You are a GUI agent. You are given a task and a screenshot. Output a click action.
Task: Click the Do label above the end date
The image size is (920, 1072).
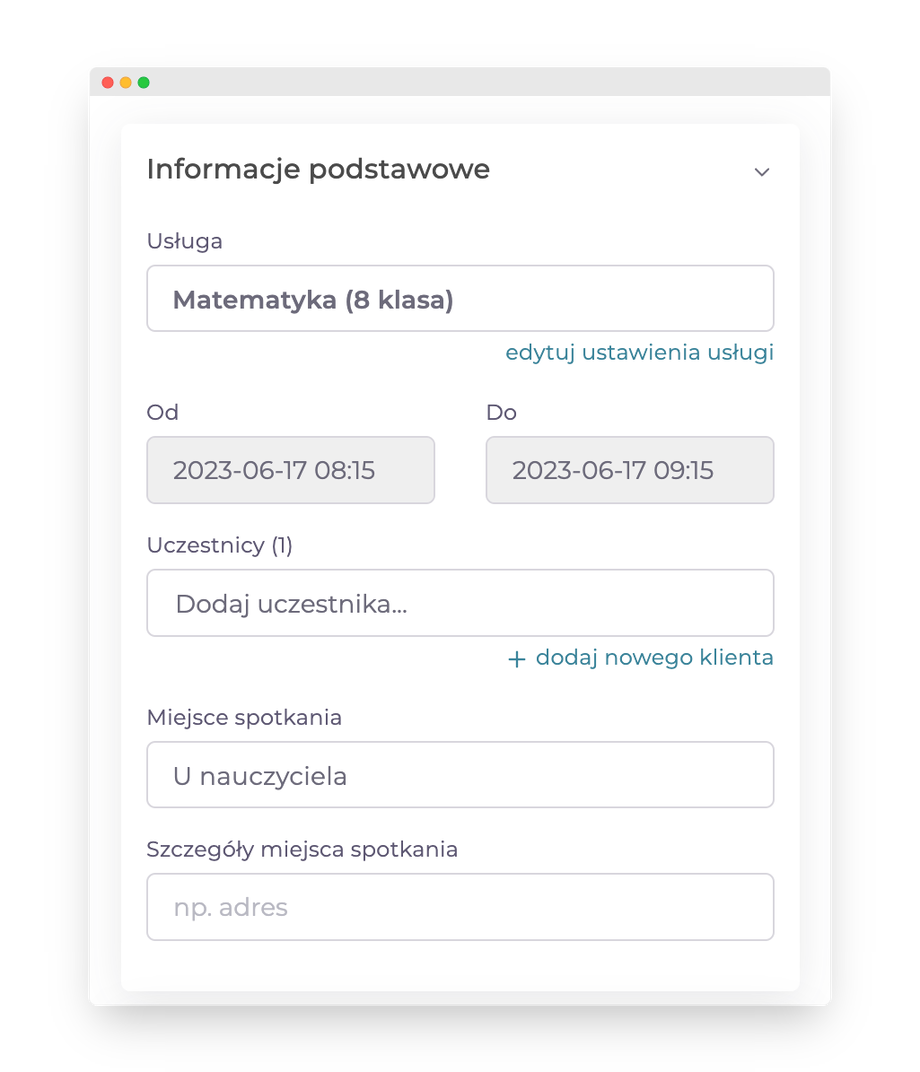(x=501, y=412)
